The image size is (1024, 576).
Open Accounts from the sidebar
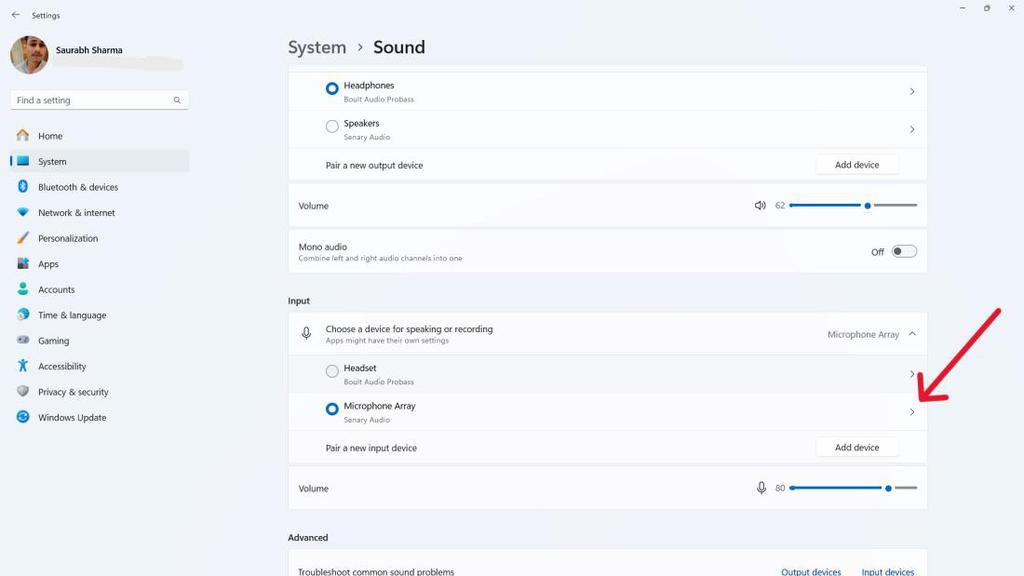[22, 289]
